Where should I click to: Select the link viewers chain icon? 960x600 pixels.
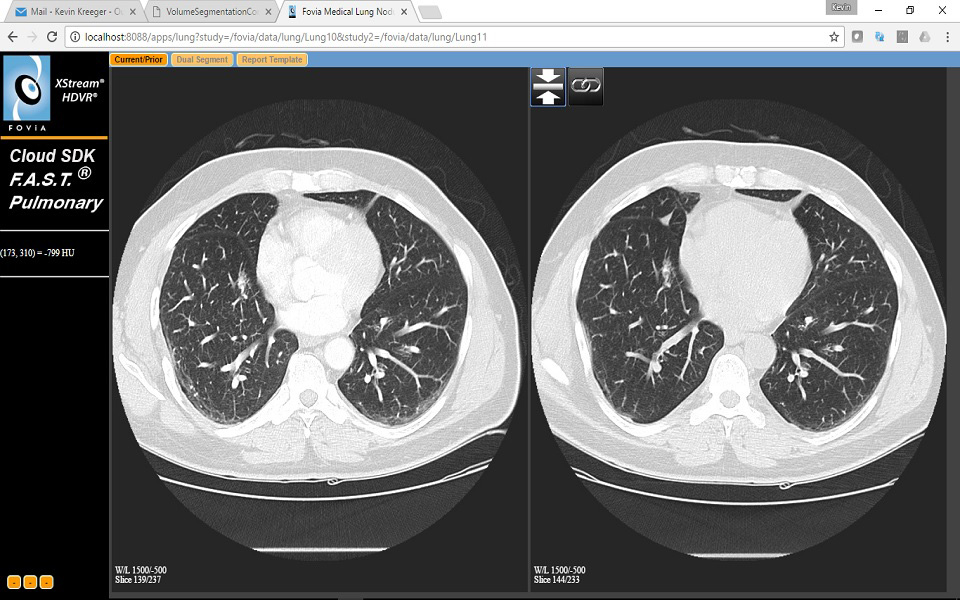[588, 86]
